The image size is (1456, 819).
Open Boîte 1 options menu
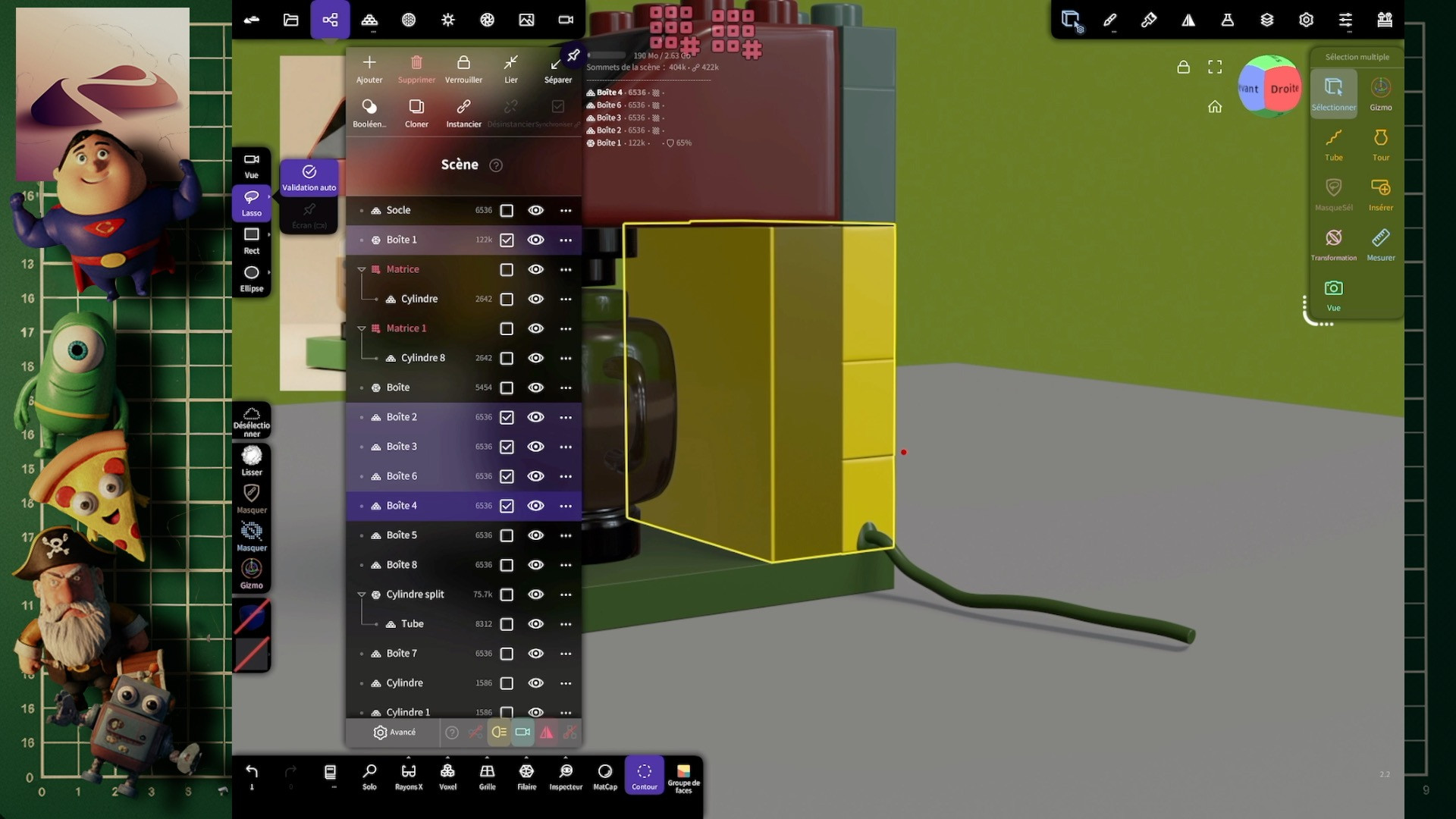[566, 240]
